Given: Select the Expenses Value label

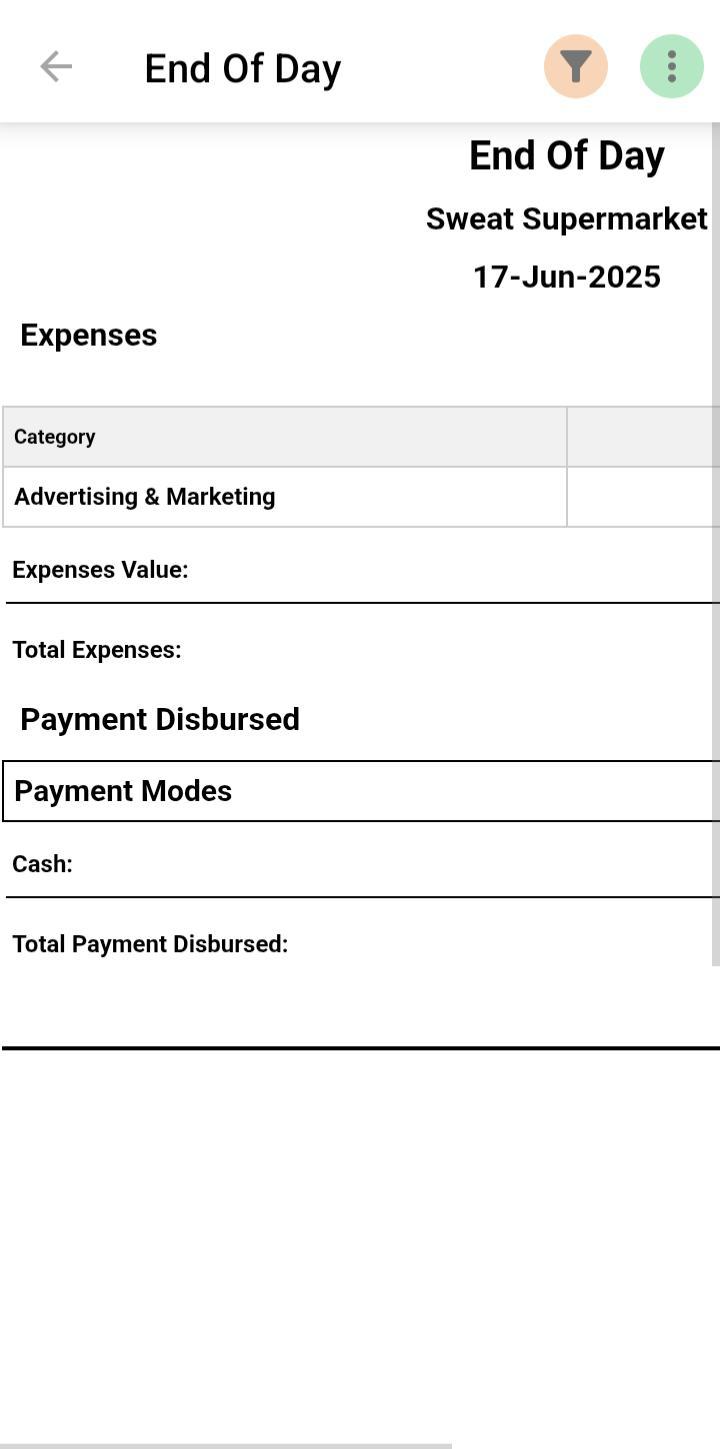Looking at the screenshot, I should (100, 570).
